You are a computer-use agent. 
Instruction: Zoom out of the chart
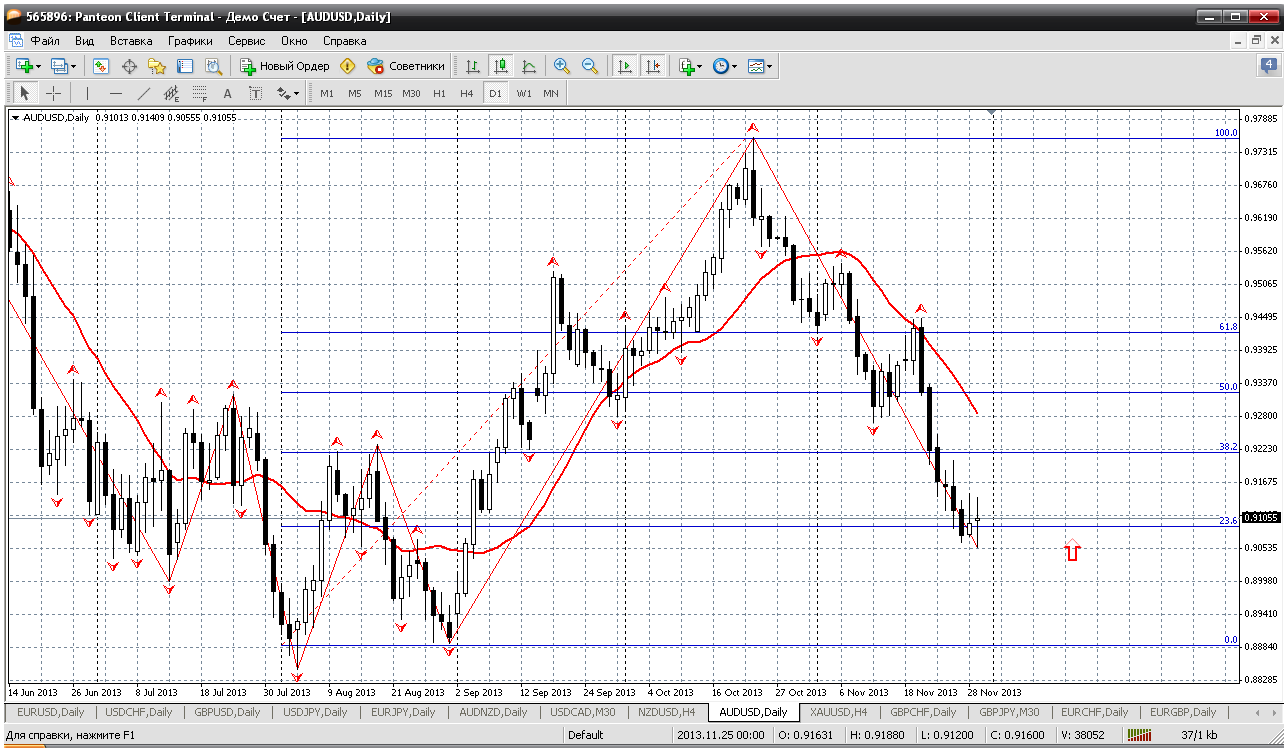(590, 66)
